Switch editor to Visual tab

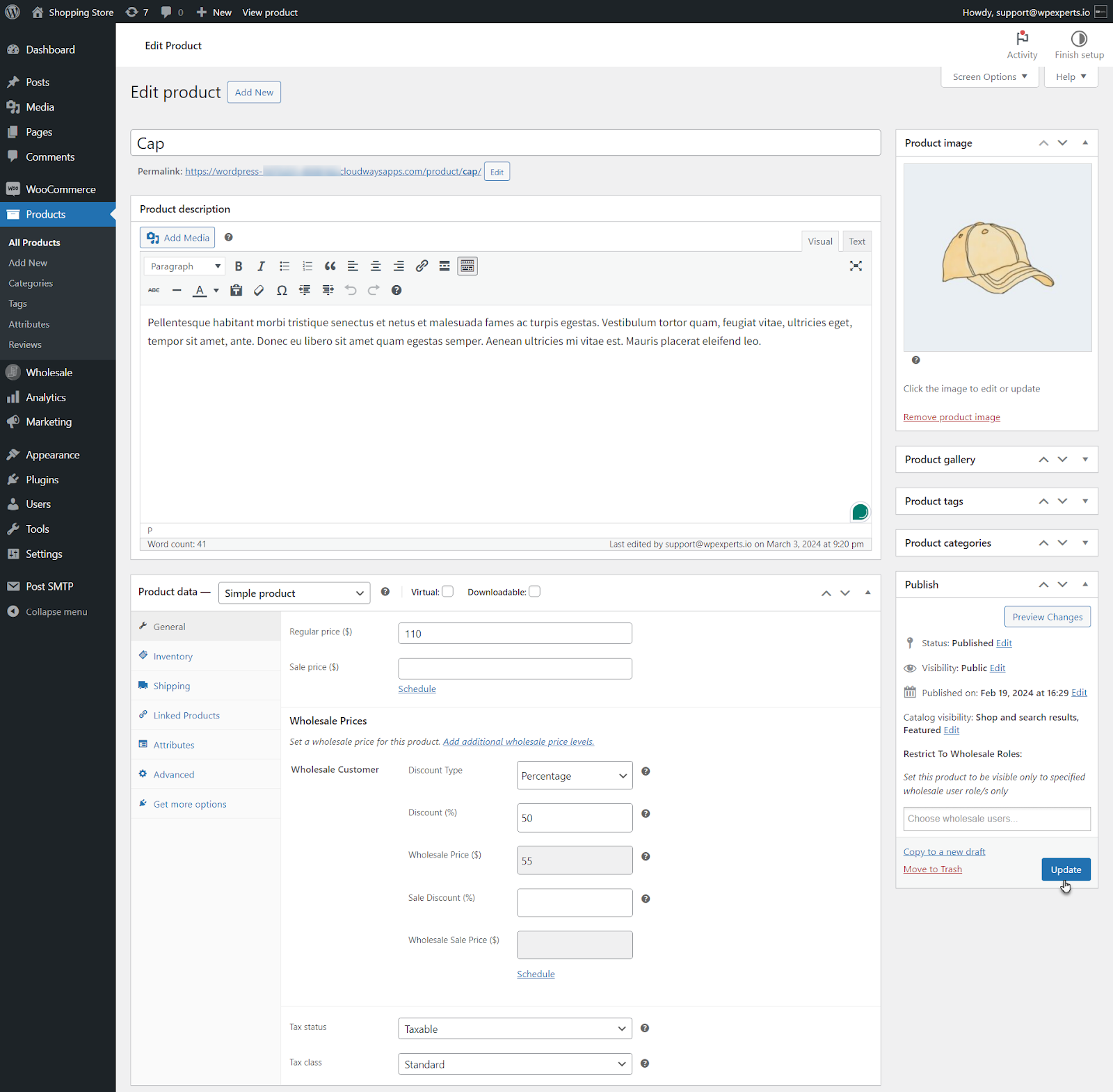click(x=820, y=241)
